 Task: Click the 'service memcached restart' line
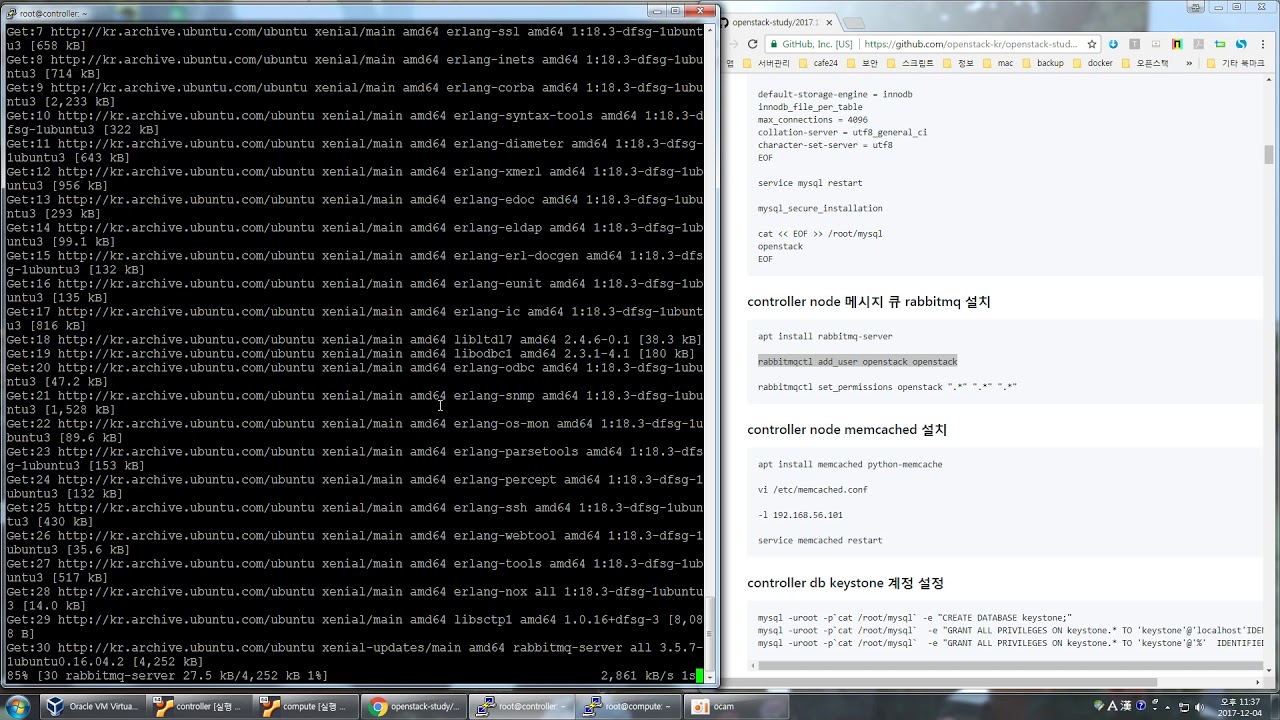(820, 540)
